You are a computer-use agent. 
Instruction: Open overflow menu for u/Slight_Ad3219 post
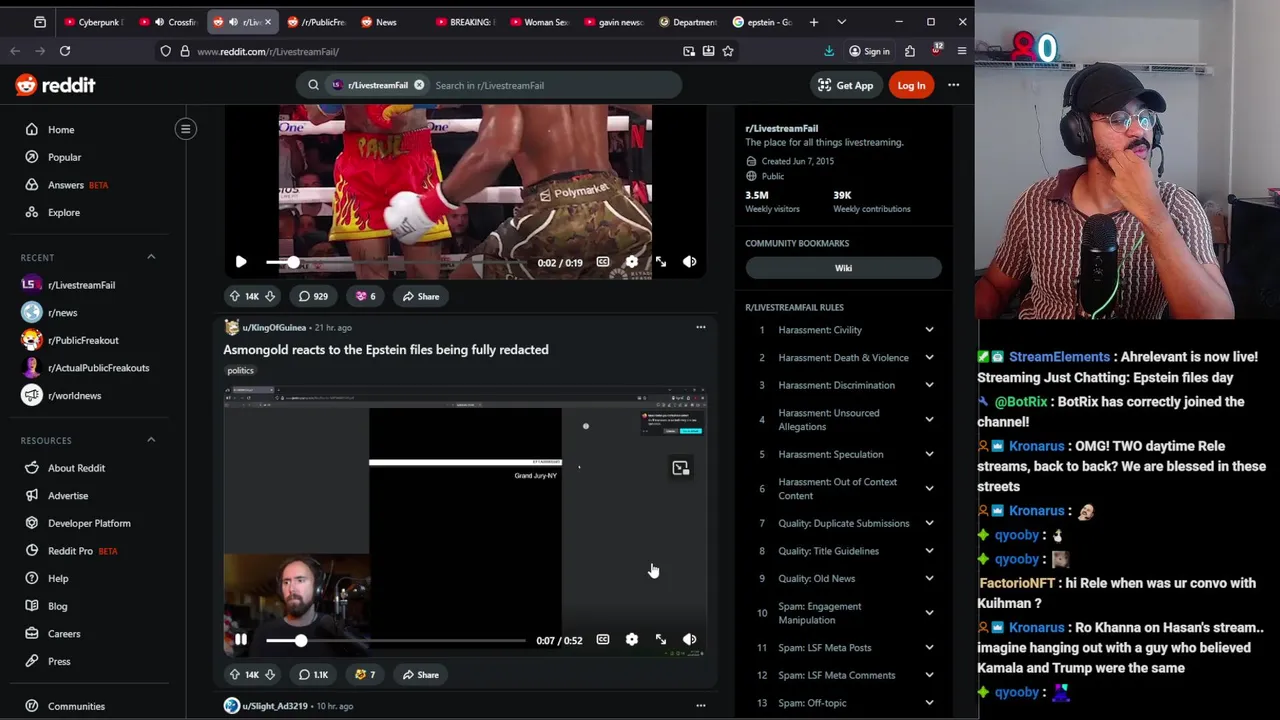click(700, 706)
